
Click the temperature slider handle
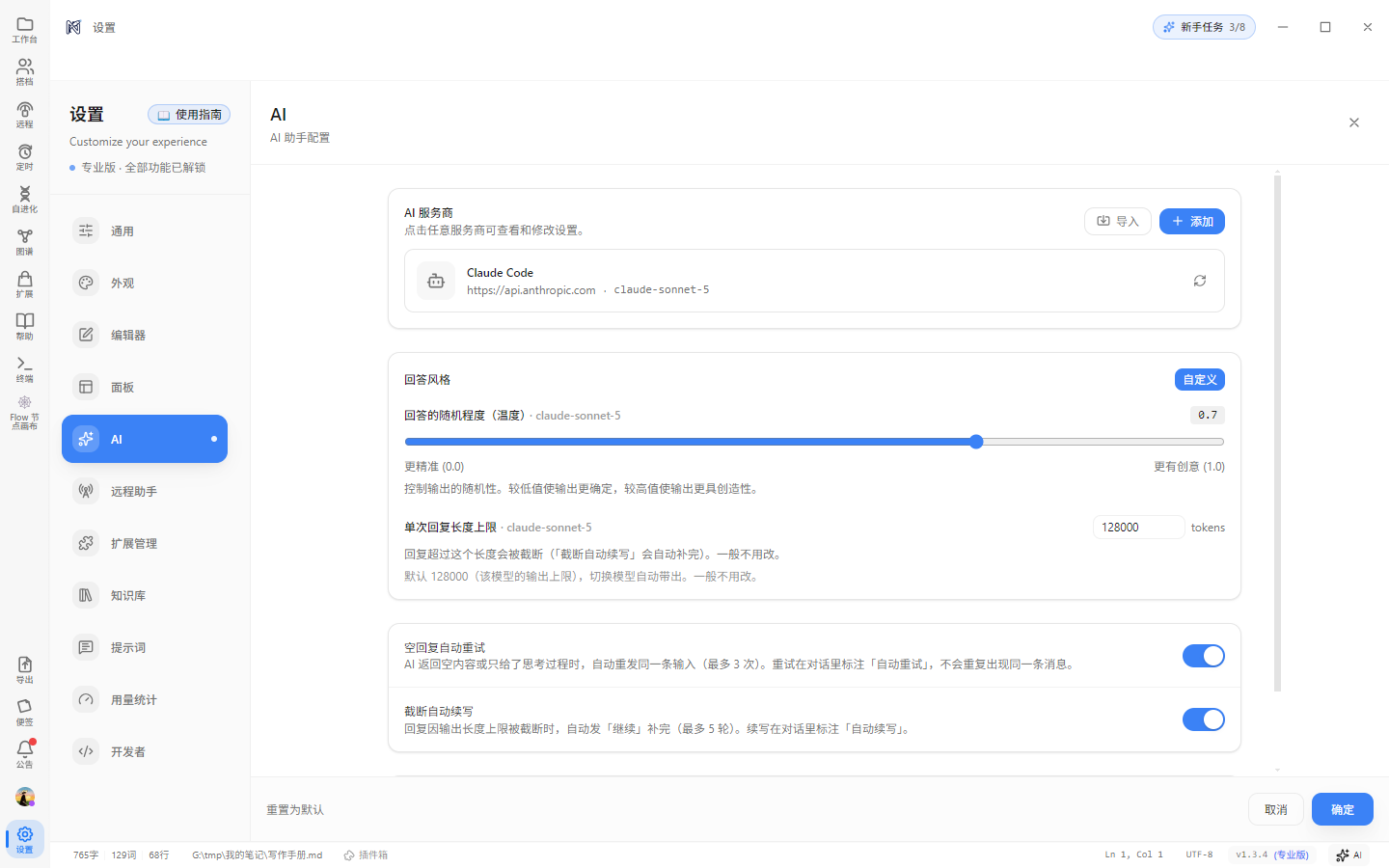click(x=976, y=442)
